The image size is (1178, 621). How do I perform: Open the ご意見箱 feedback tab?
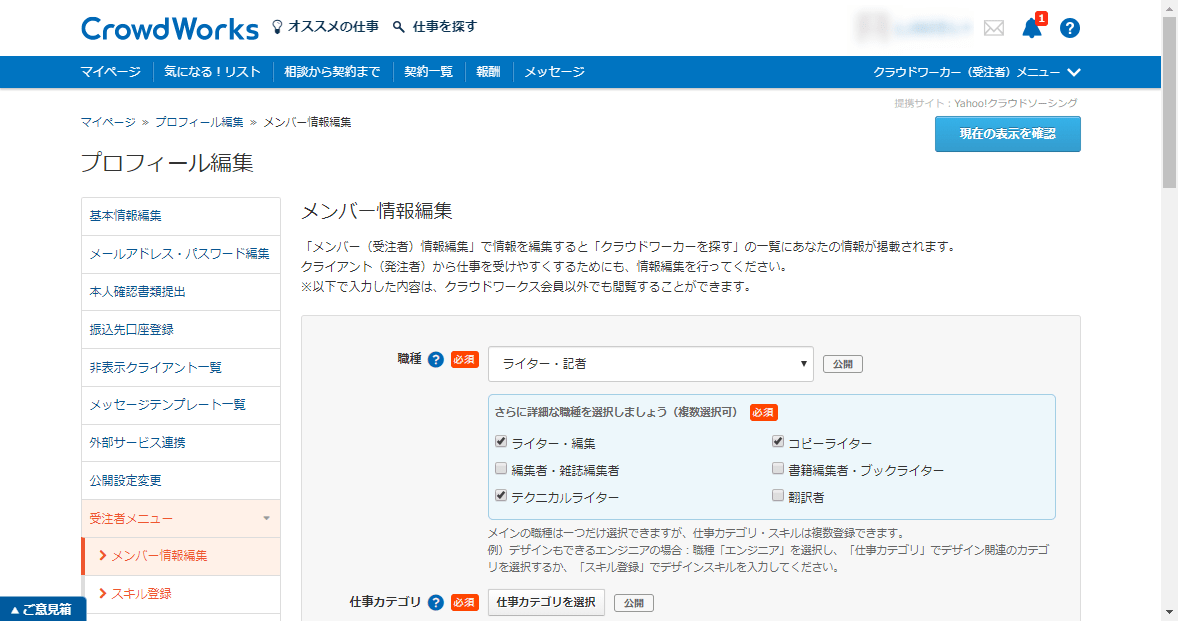pyautogui.click(x=43, y=609)
